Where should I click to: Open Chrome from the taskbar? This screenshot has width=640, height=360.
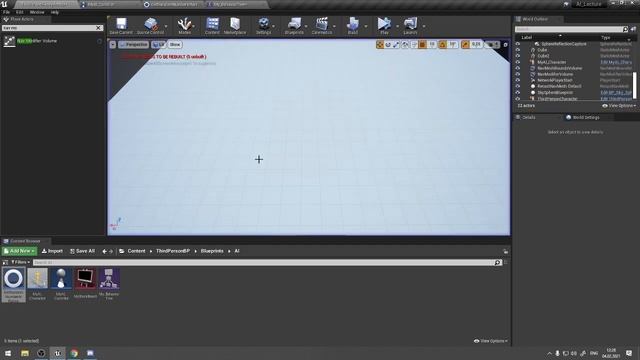coord(74,353)
